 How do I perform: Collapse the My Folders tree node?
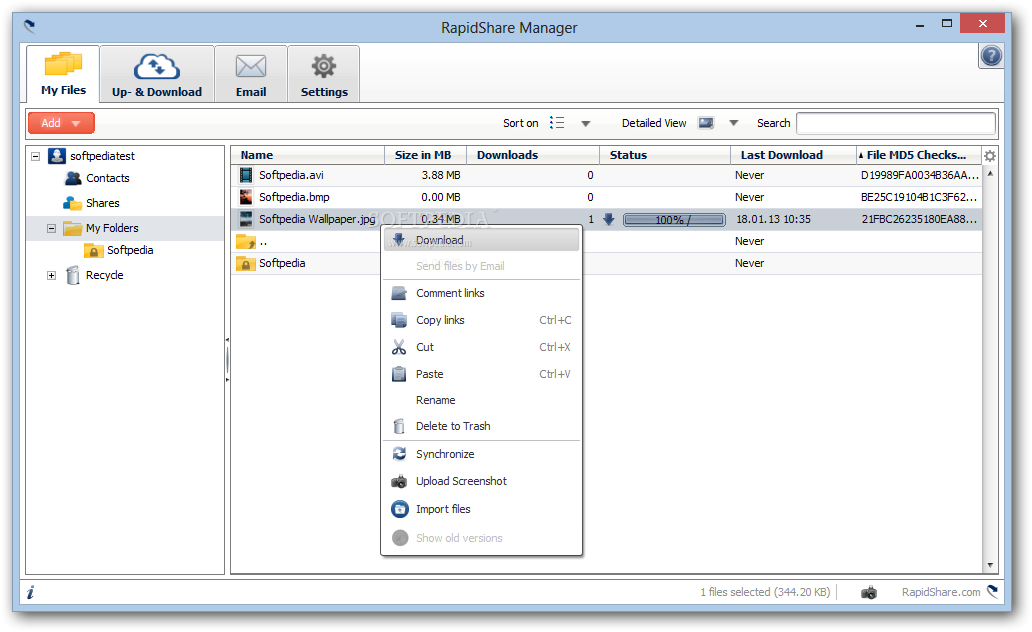[51, 228]
